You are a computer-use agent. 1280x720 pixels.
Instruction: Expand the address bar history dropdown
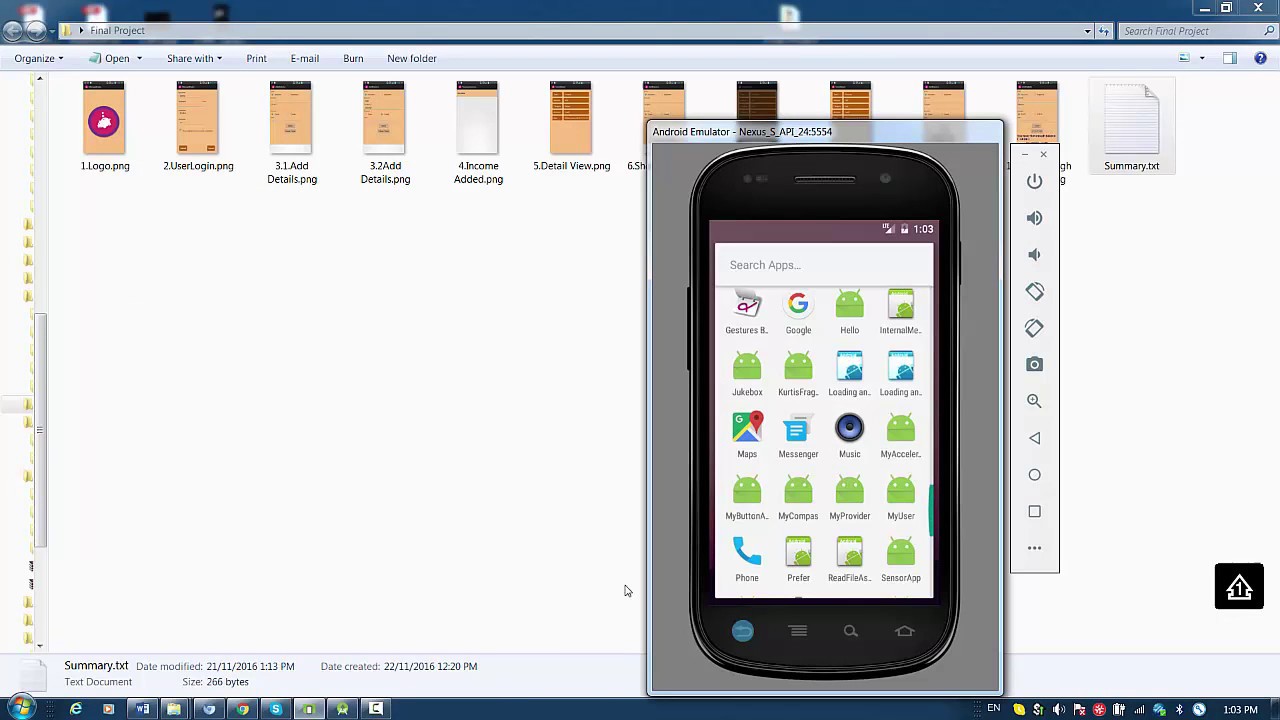point(1087,31)
